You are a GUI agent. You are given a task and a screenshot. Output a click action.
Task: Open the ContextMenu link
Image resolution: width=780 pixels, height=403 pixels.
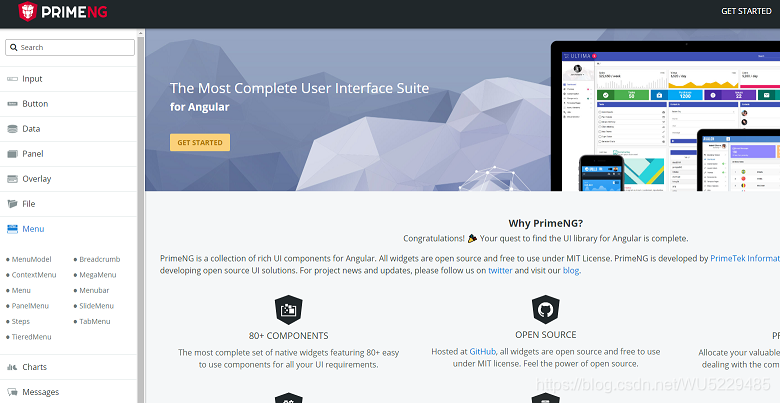point(34,275)
